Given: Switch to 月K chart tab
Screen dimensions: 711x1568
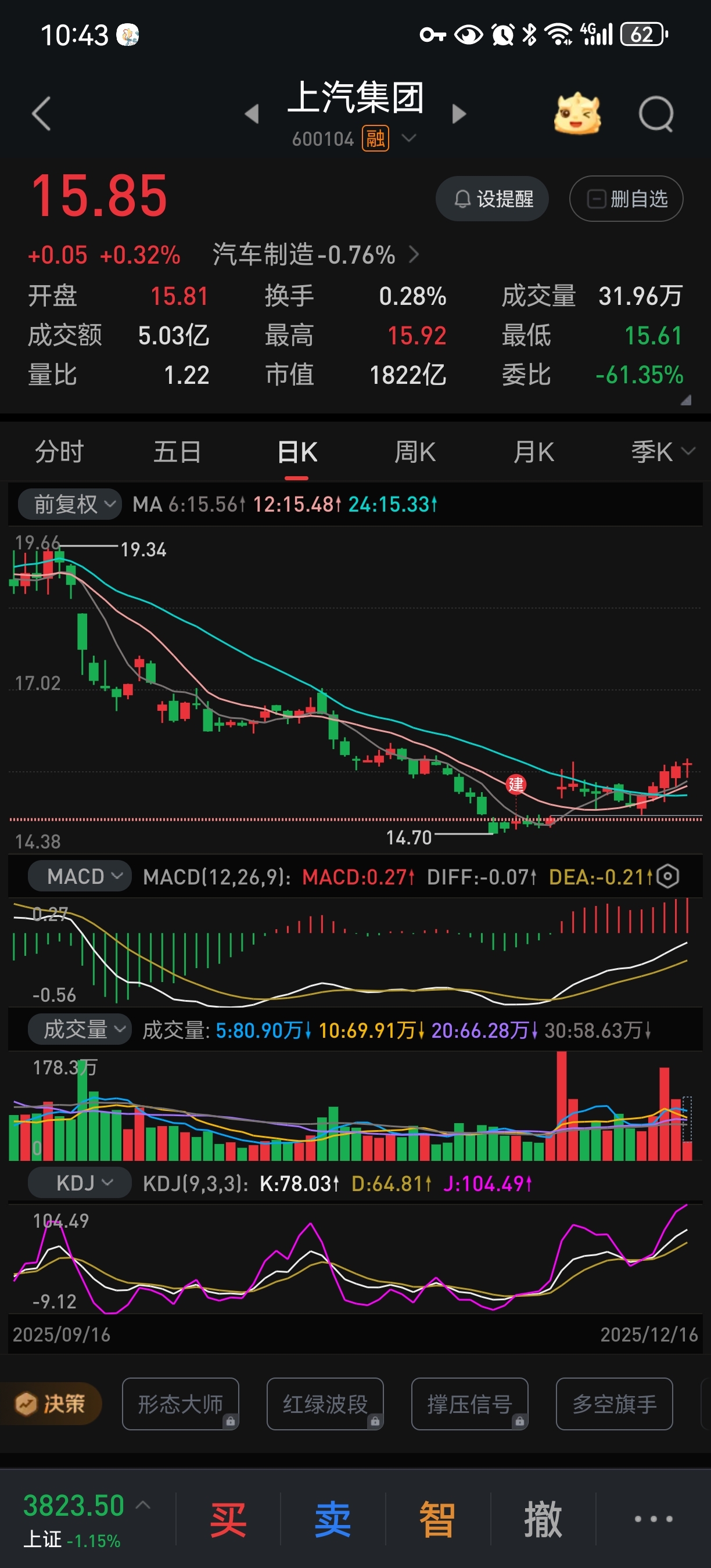Looking at the screenshot, I should point(534,452).
